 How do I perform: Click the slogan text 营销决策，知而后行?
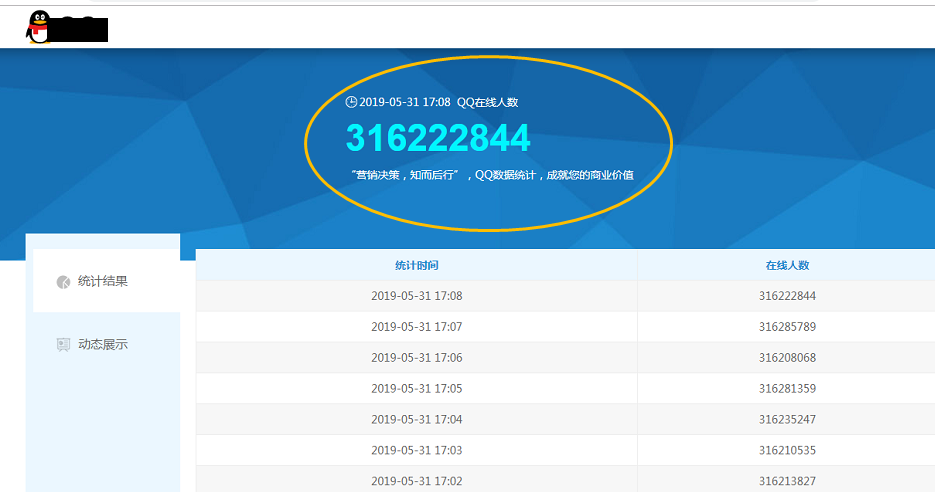pos(405,175)
